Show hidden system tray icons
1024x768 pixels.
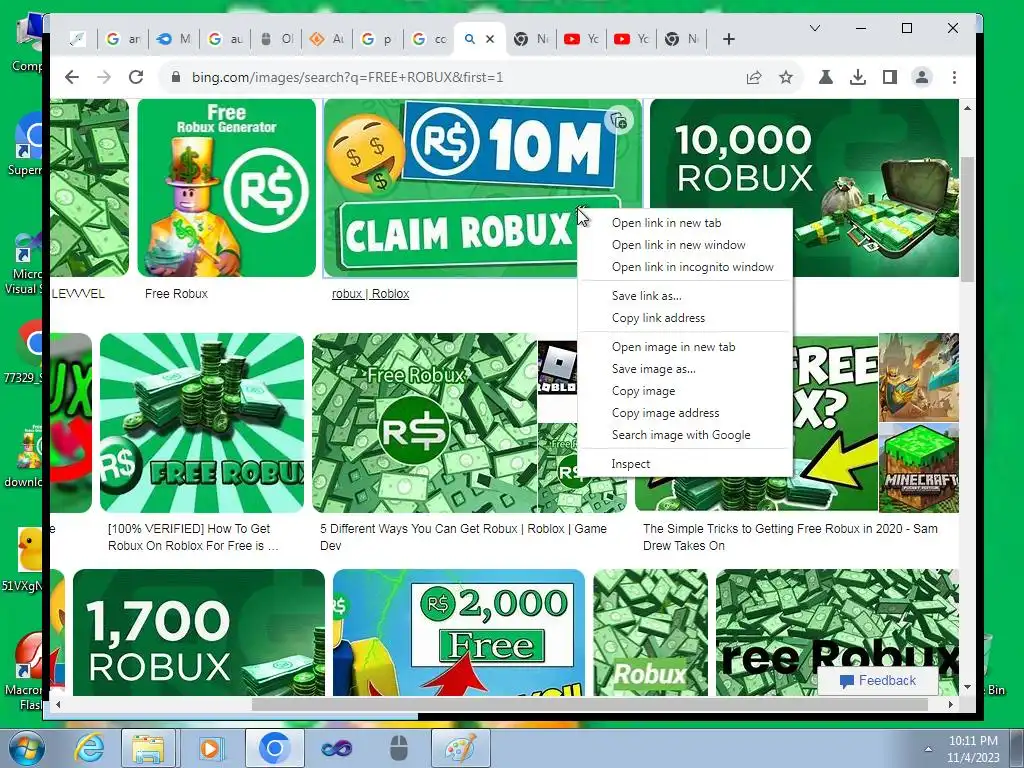[x=928, y=749]
